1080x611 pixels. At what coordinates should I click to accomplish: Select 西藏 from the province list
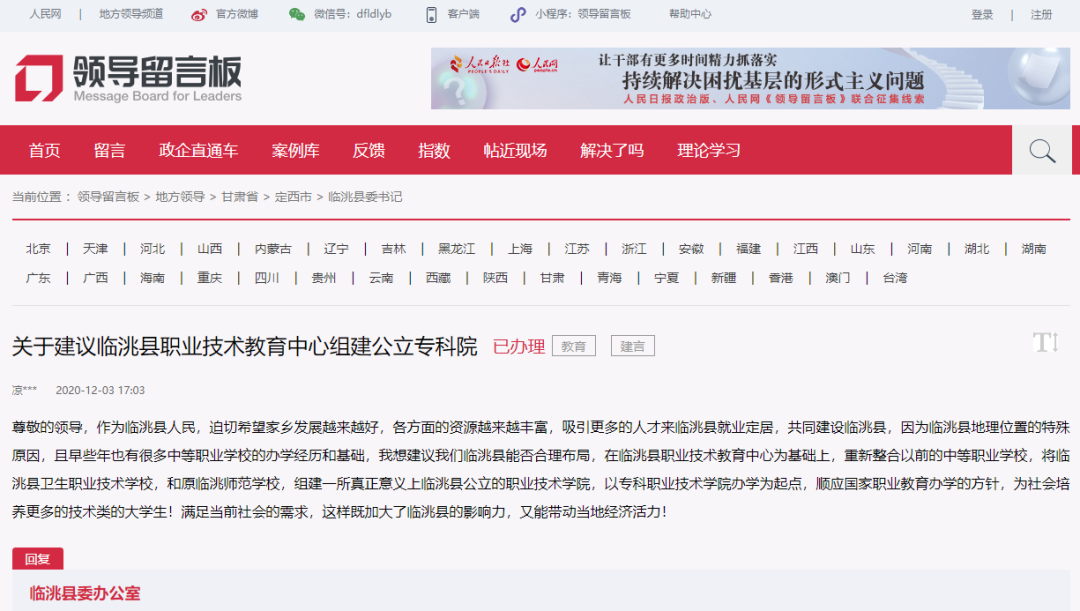click(x=438, y=278)
